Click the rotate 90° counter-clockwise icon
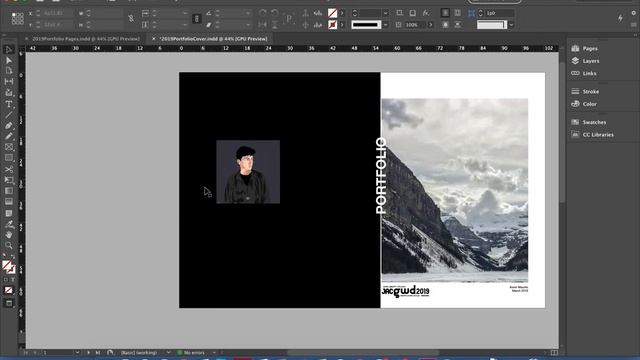640x360 pixels. point(275,13)
